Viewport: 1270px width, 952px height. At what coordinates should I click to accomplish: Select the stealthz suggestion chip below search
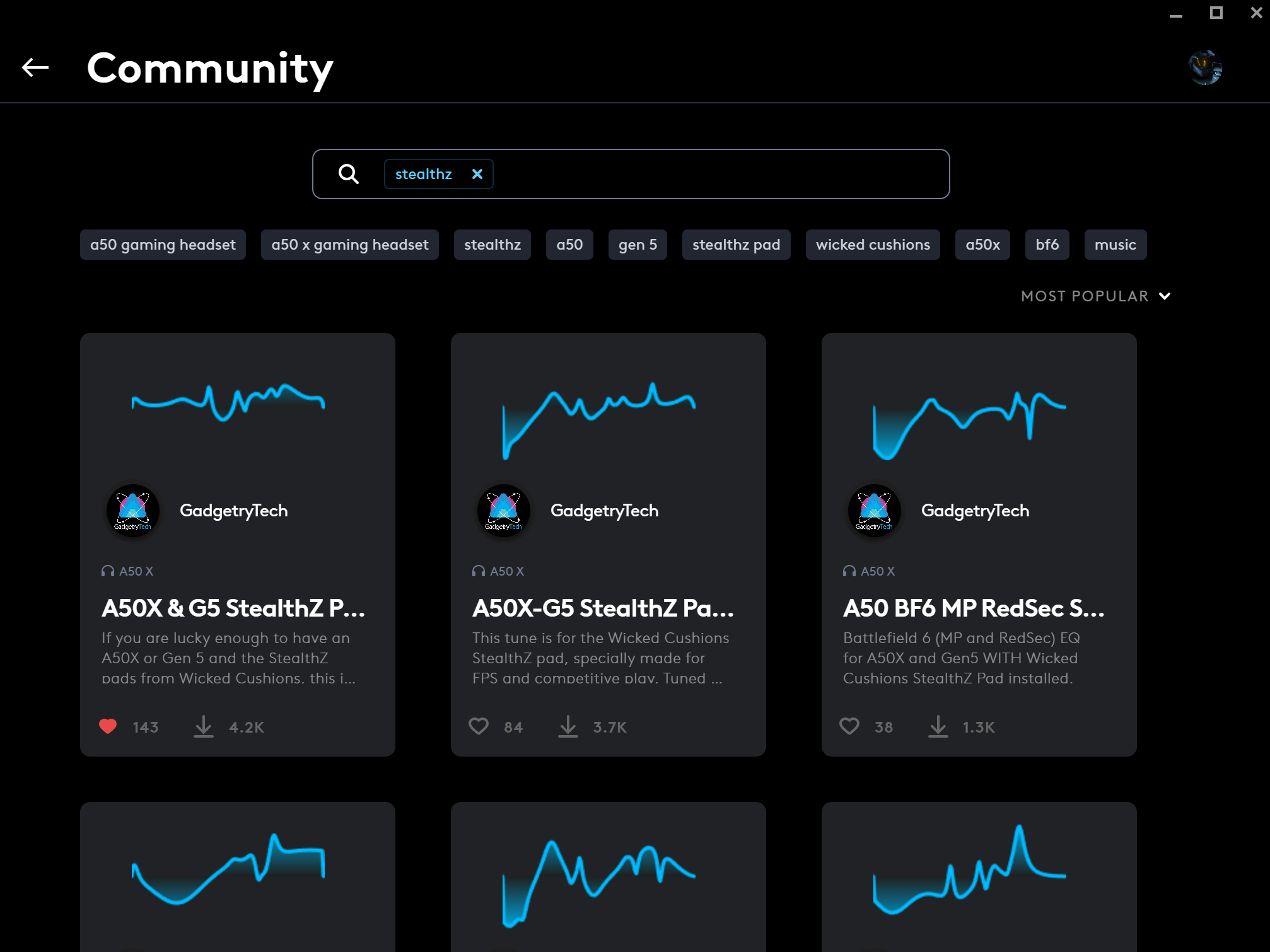[492, 245]
